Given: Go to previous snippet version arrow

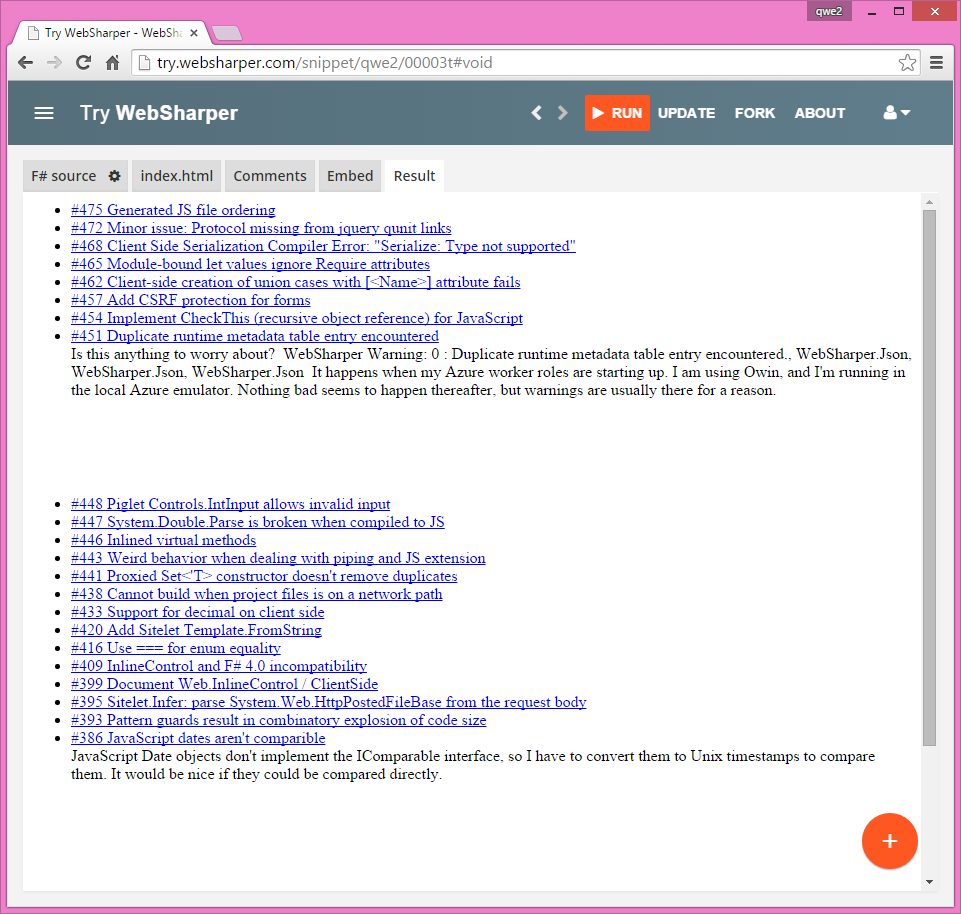Looking at the screenshot, I should 536,113.
